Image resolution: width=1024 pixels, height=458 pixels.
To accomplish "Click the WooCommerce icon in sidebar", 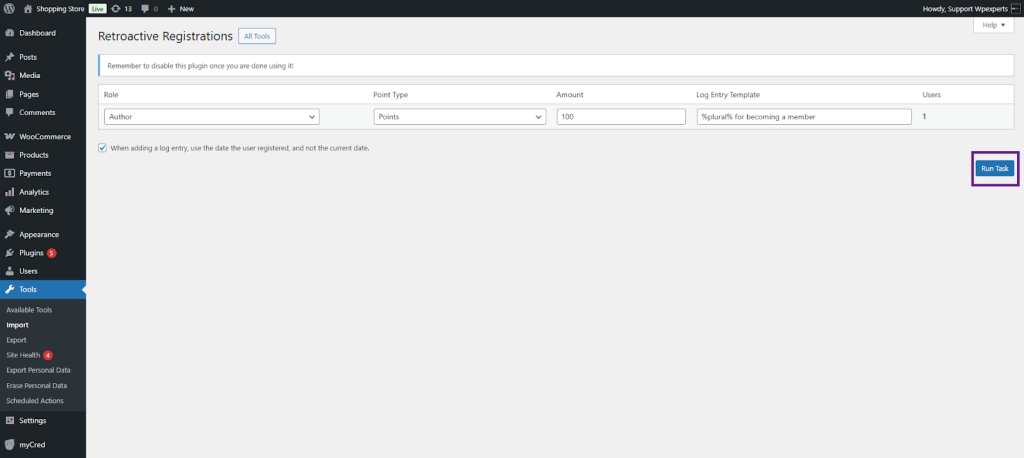I will tap(9, 136).
